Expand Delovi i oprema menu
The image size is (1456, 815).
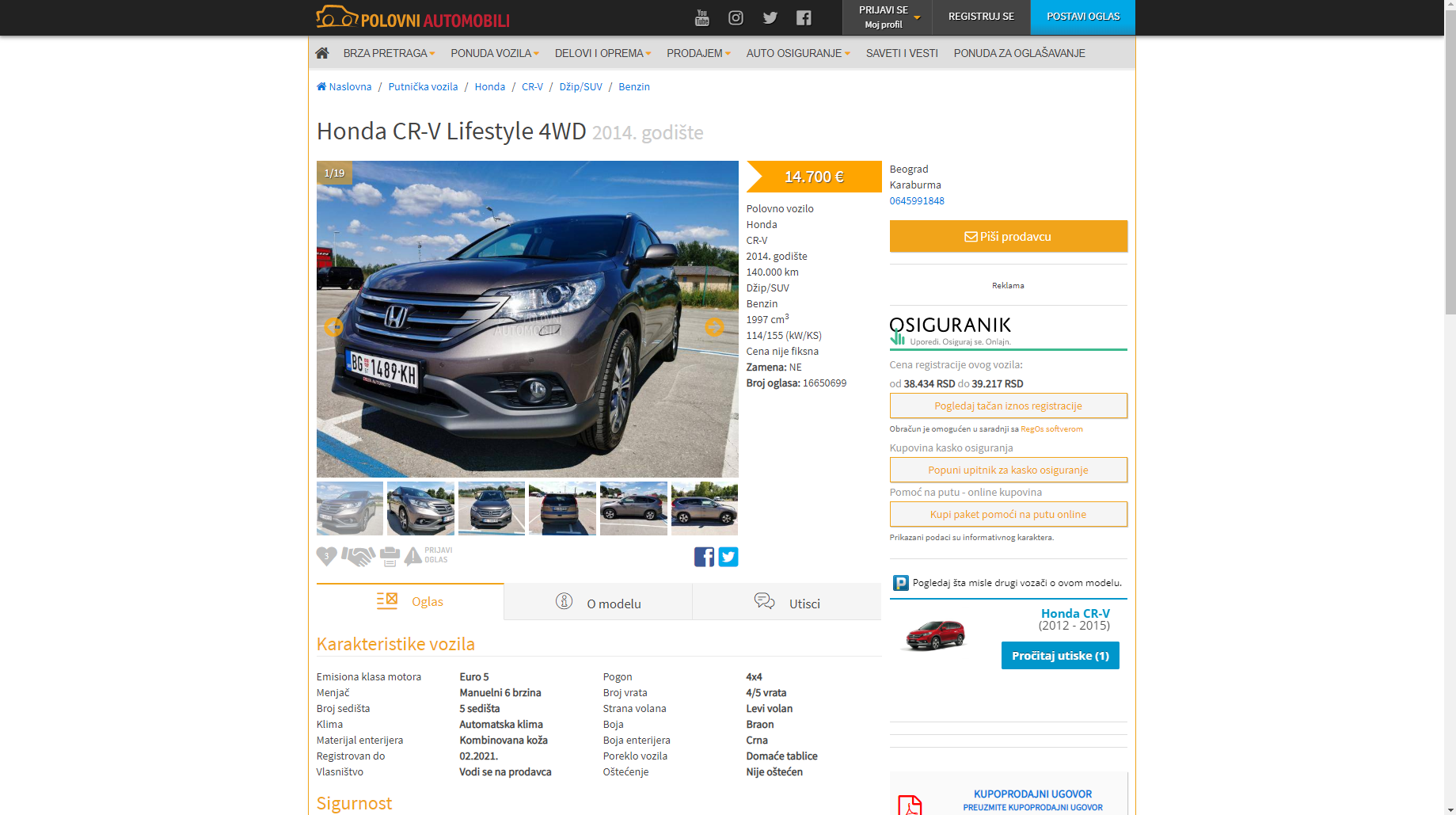pos(603,53)
